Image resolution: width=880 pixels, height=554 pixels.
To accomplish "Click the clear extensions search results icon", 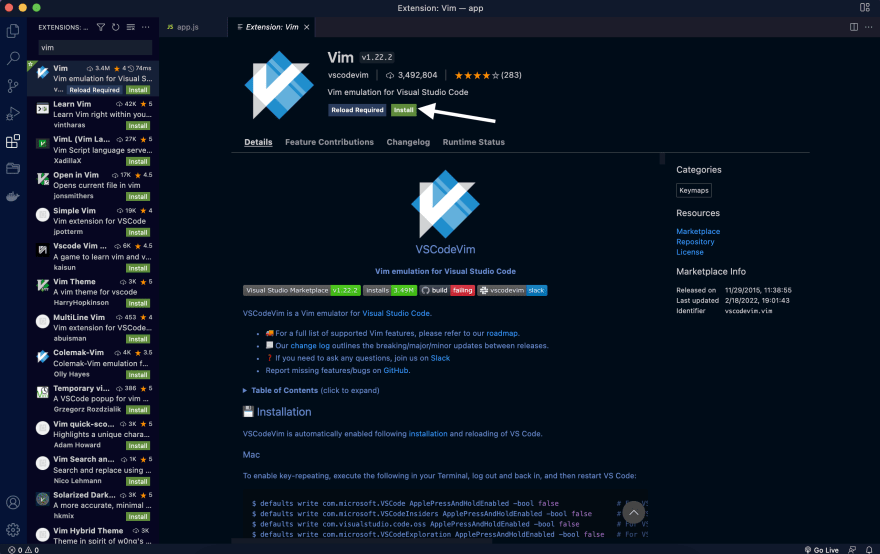I will (131, 27).
